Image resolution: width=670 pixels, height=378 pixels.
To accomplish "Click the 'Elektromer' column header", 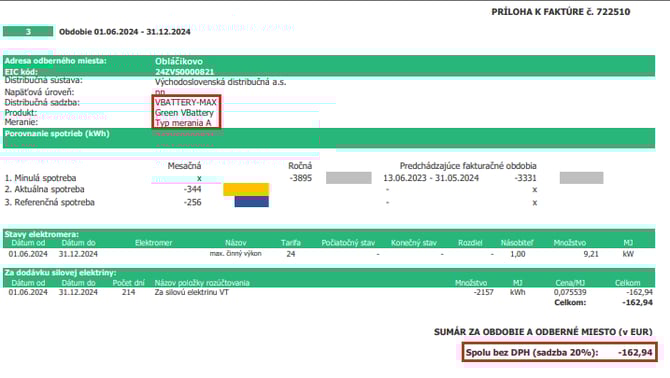I will (x=153, y=243).
